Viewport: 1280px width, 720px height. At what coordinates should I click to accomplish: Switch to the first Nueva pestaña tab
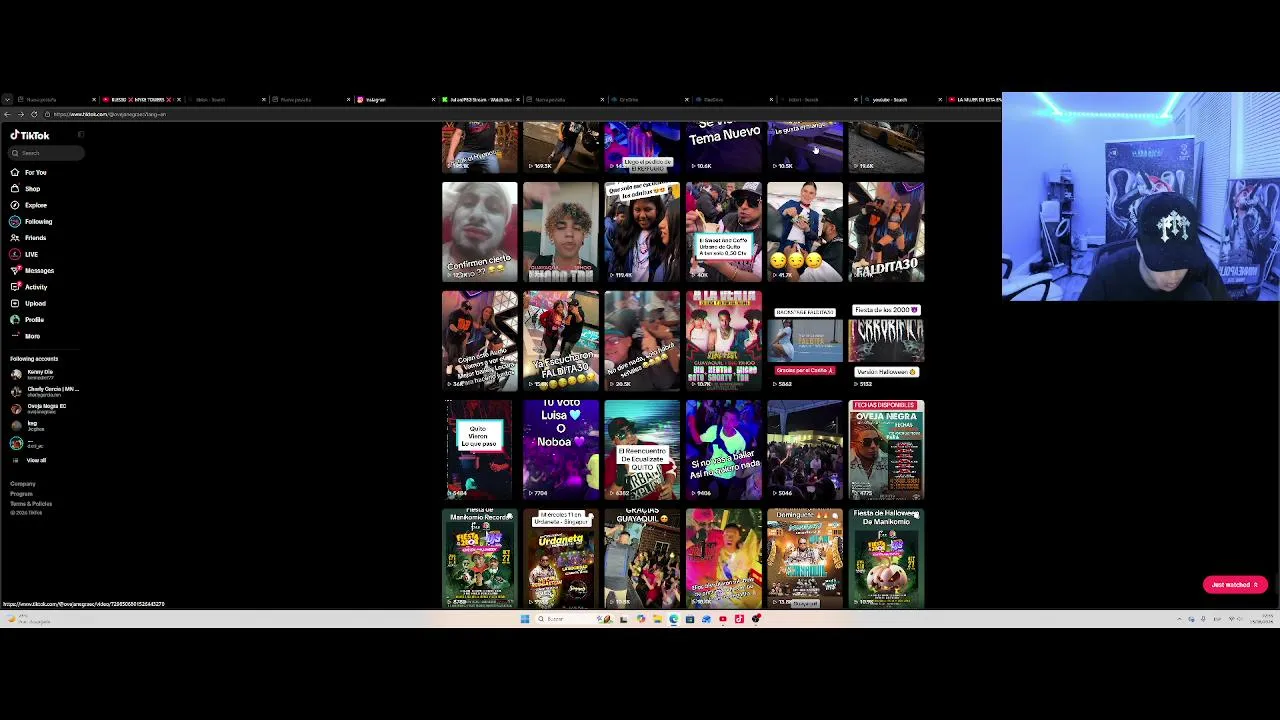55,100
